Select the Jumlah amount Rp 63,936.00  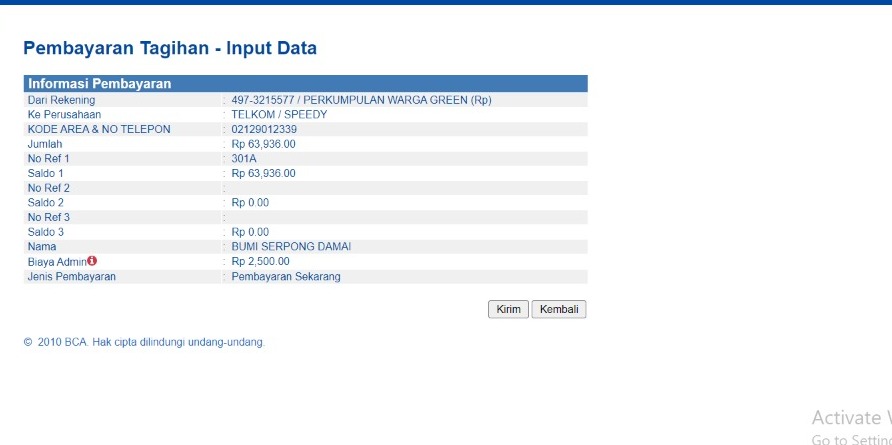point(263,144)
